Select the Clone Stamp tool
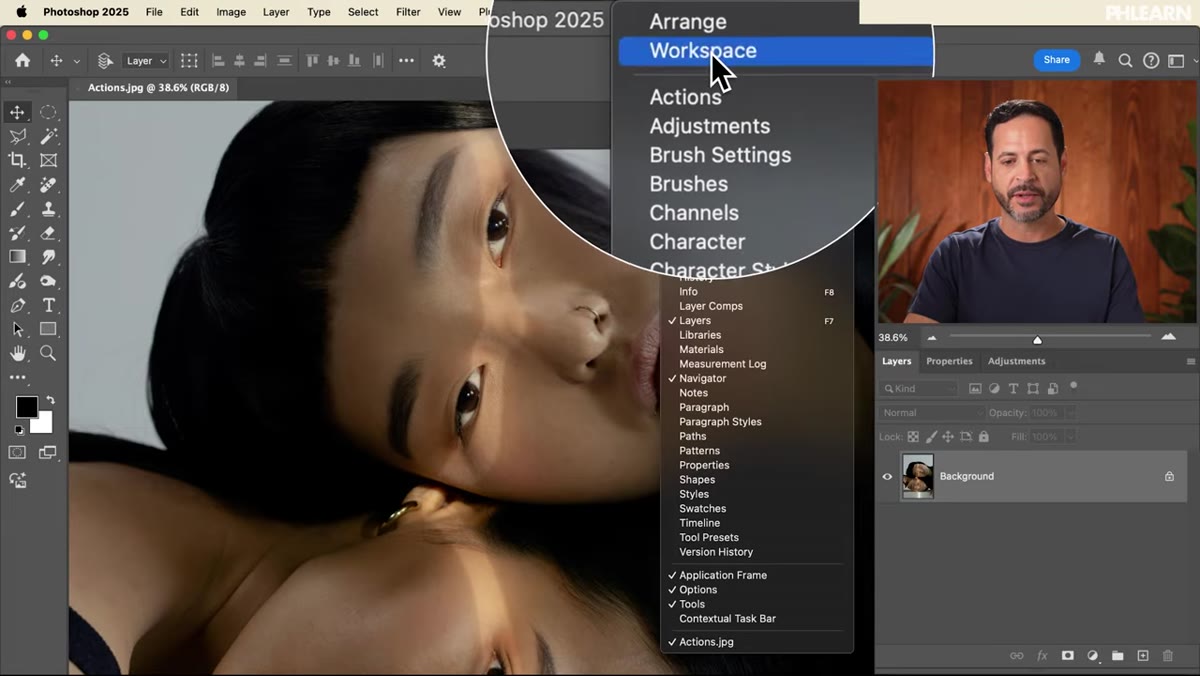The height and width of the screenshot is (676, 1200). pyautogui.click(x=48, y=209)
